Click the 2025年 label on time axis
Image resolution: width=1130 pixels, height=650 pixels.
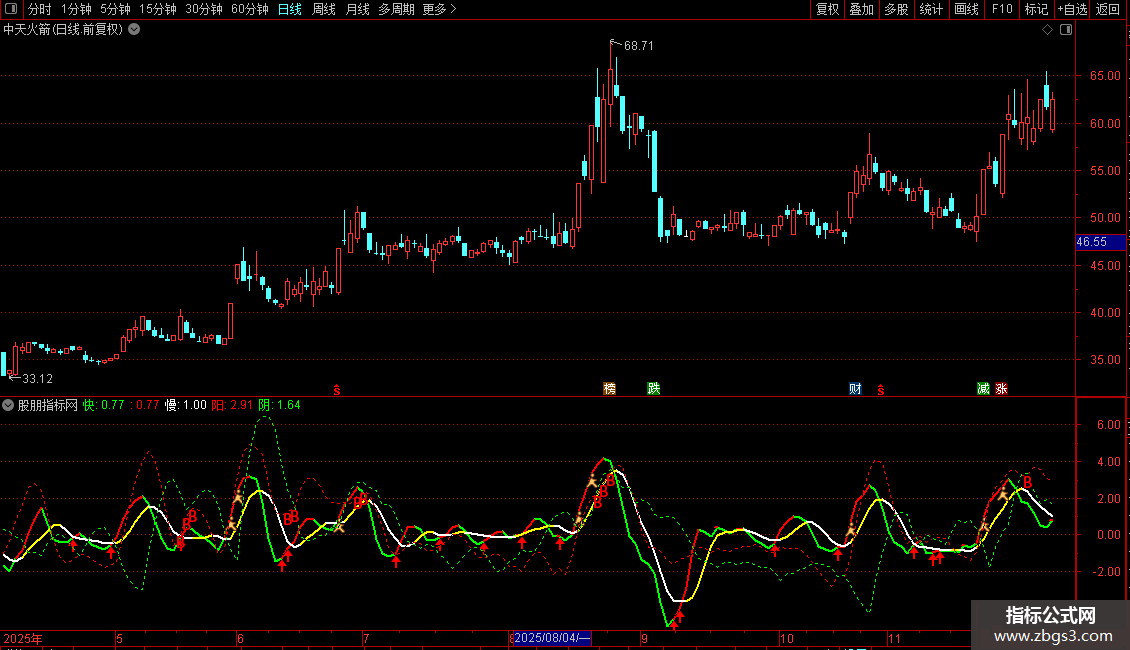[x=23, y=638]
